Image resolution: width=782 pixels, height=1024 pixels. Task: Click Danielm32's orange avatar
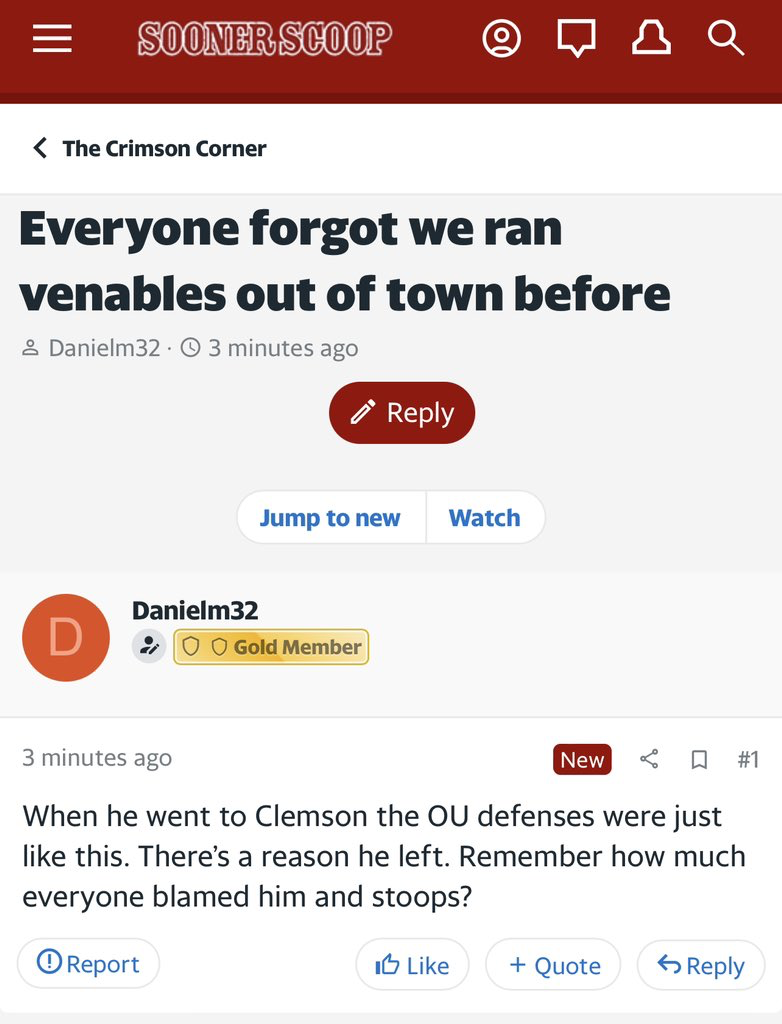click(x=65, y=638)
